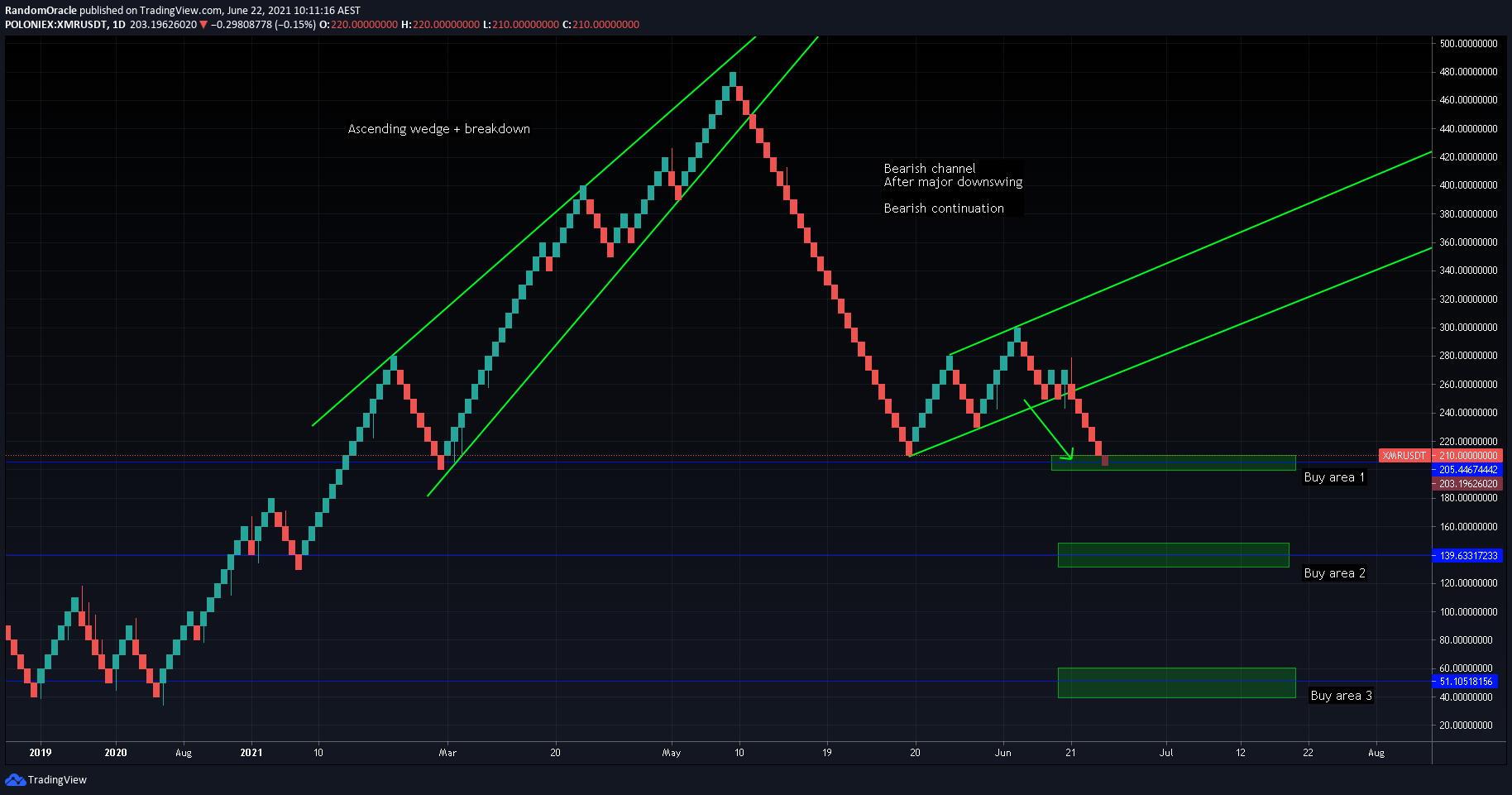Click the green arrow pointing to Buy area 1
This screenshot has height=795, width=1512.
1049,430
